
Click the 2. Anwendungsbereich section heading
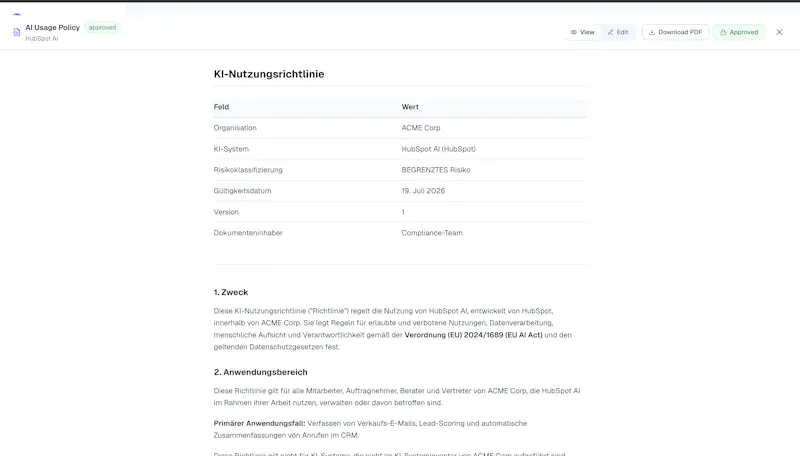tap(261, 372)
